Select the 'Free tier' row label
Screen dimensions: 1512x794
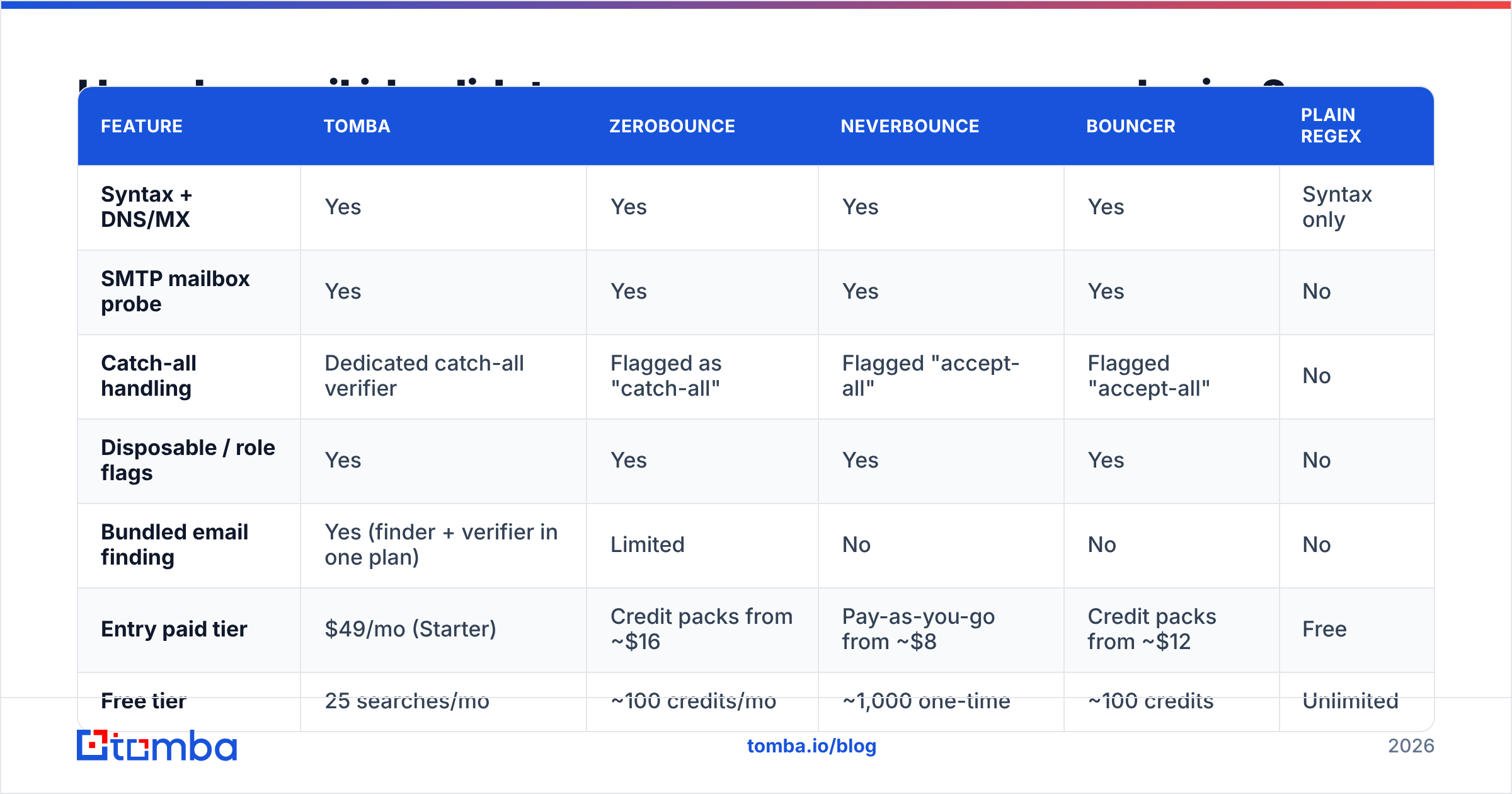point(144,701)
